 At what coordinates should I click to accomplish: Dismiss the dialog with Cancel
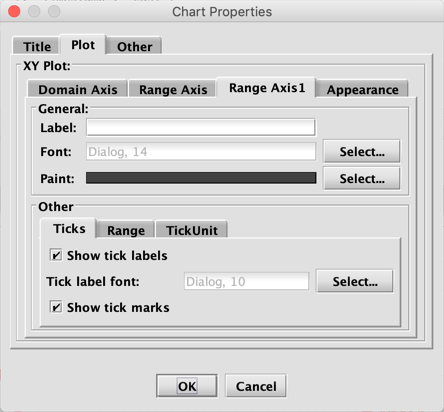[x=256, y=386]
